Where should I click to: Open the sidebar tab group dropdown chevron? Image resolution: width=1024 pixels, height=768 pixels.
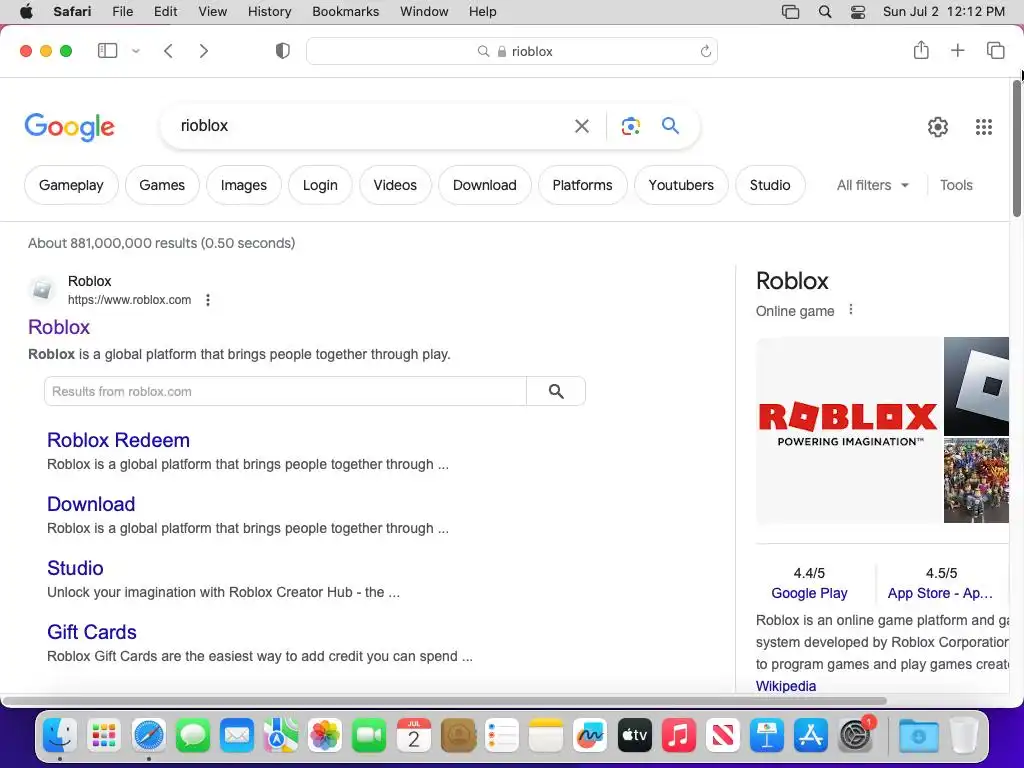136,51
